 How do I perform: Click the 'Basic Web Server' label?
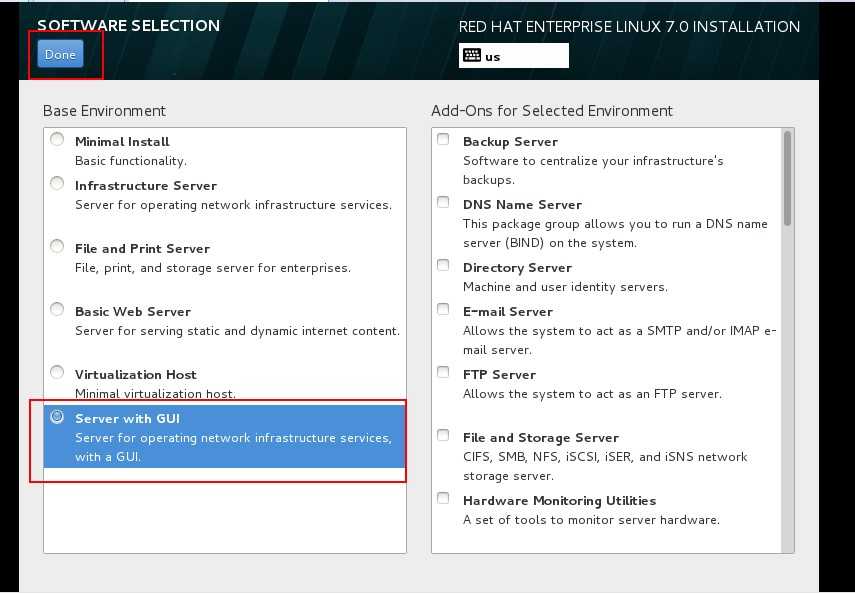click(133, 312)
